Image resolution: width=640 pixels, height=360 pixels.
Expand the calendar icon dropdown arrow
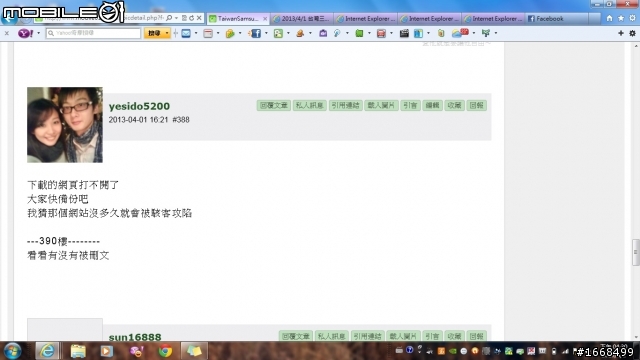tap(218, 33)
